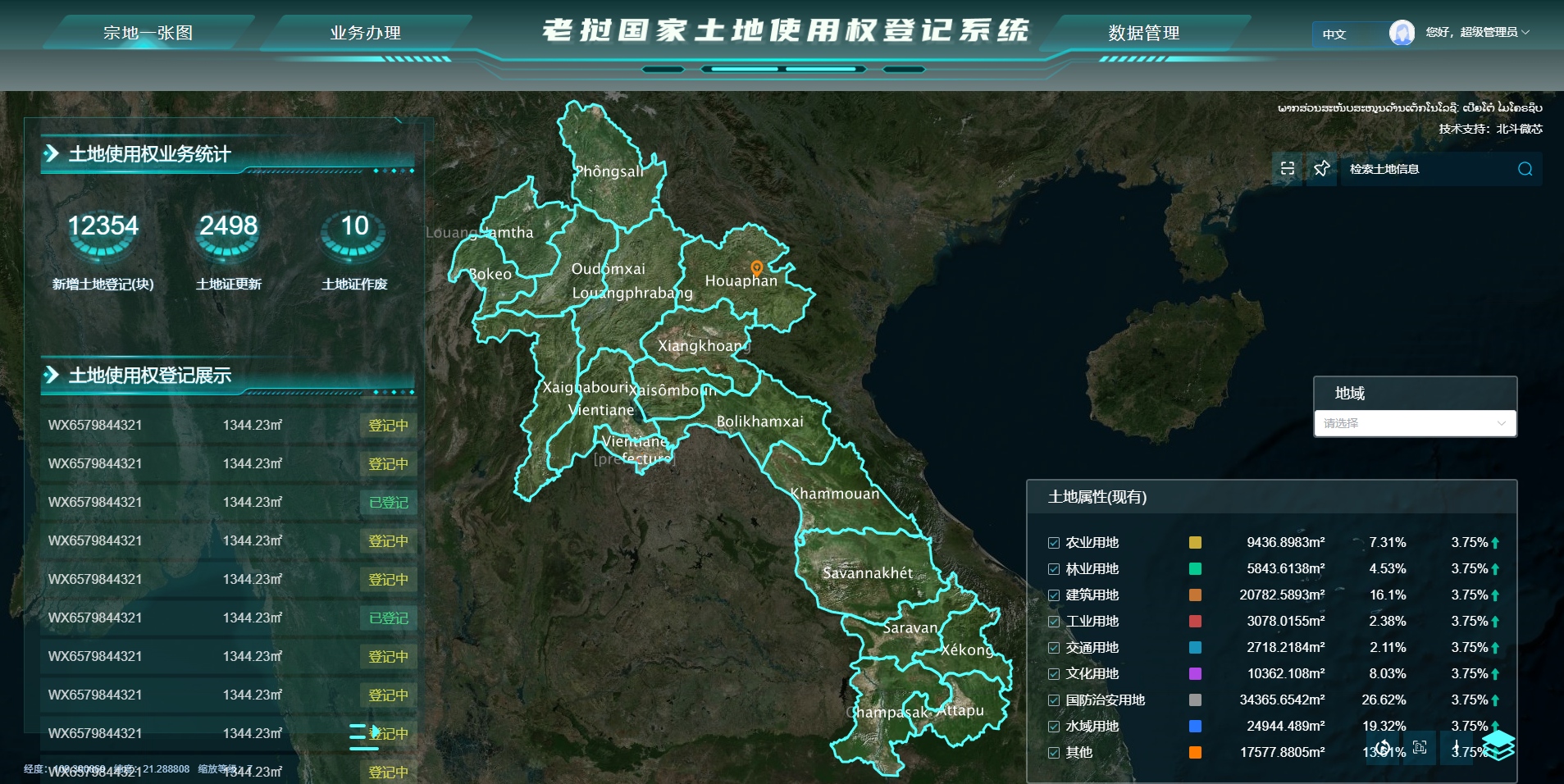The image size is (1564, 784).
Task: Click the scan frame icon beside search
Action: 1288,168
